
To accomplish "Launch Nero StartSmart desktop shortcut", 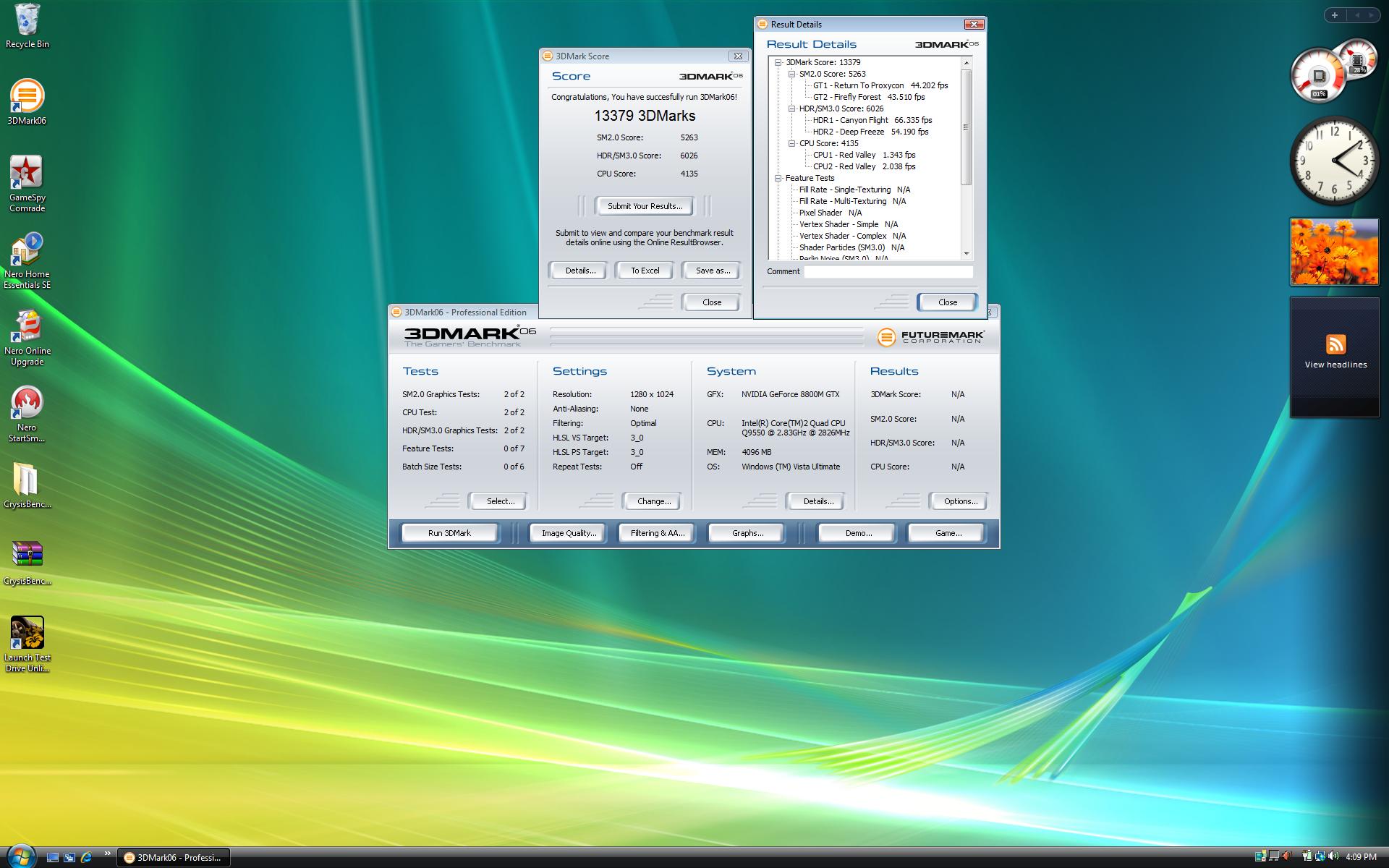I will tap(27, 414).
